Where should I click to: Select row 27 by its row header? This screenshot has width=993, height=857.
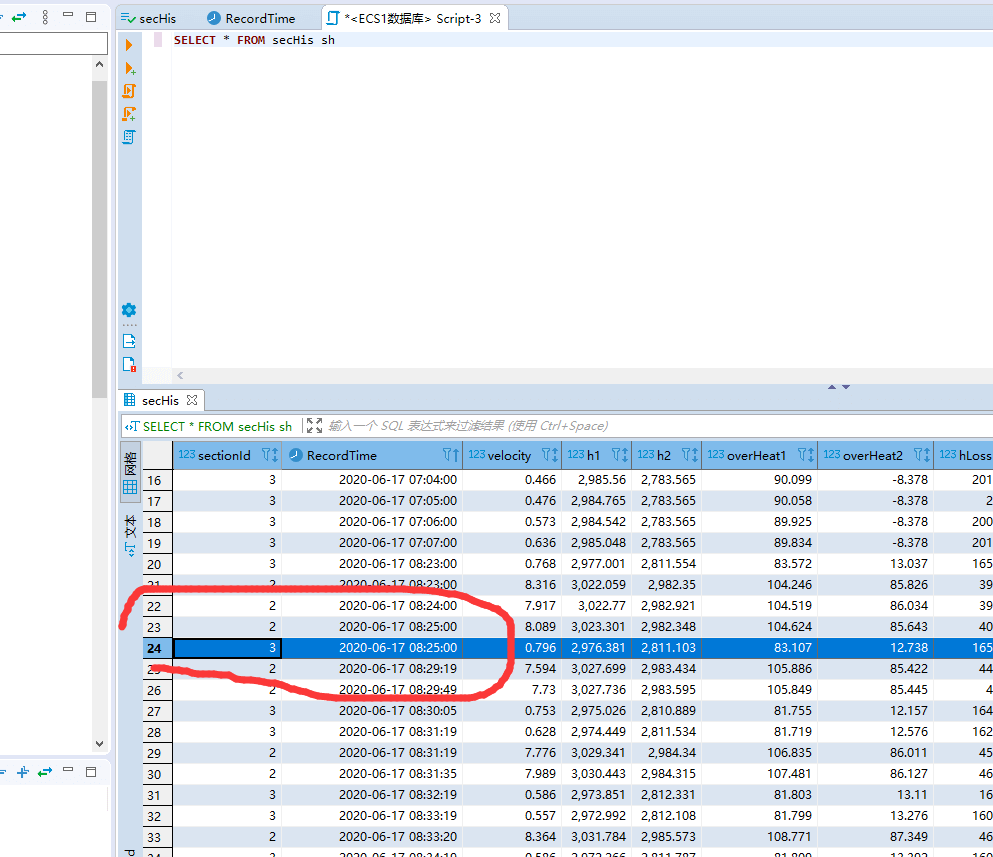tap(154, 711)
